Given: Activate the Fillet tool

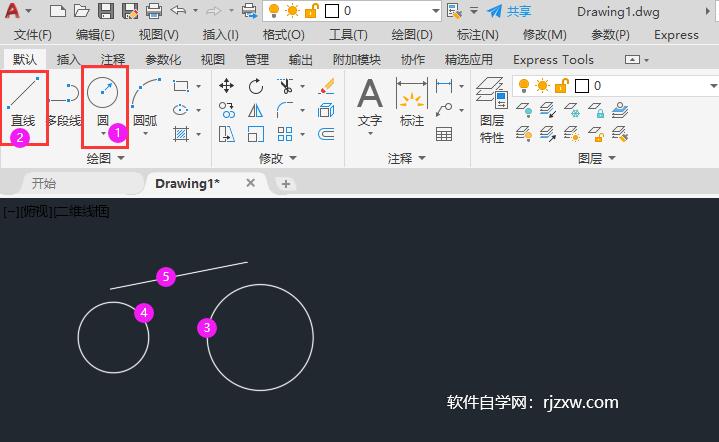Looking at the screenshot, I should point(285,110).
